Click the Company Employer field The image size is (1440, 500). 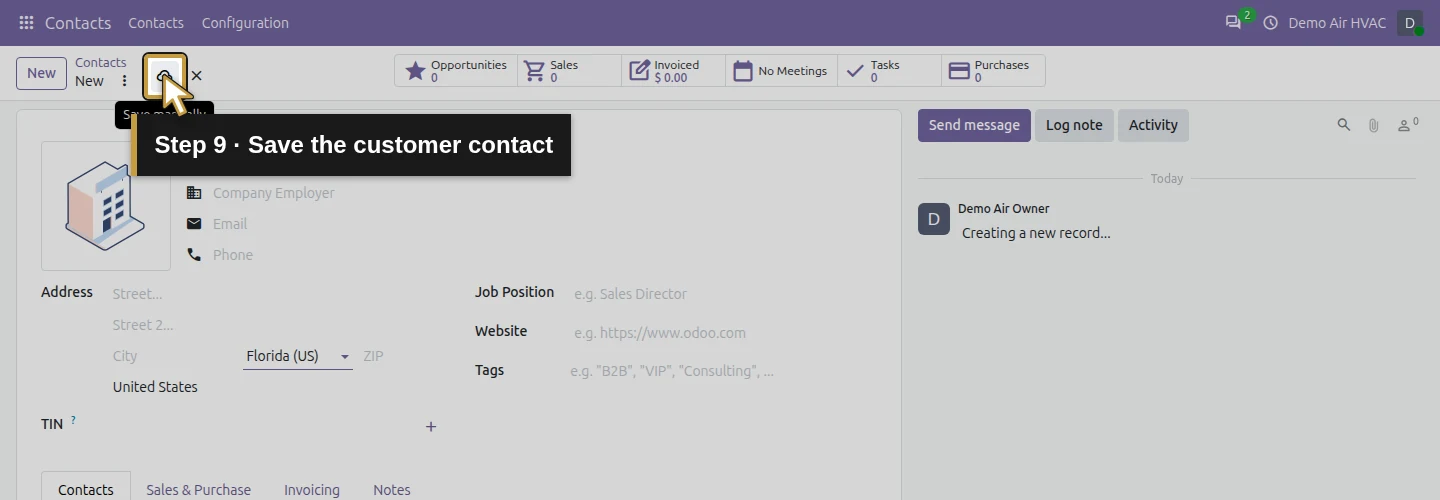click(x=274, y=193)
